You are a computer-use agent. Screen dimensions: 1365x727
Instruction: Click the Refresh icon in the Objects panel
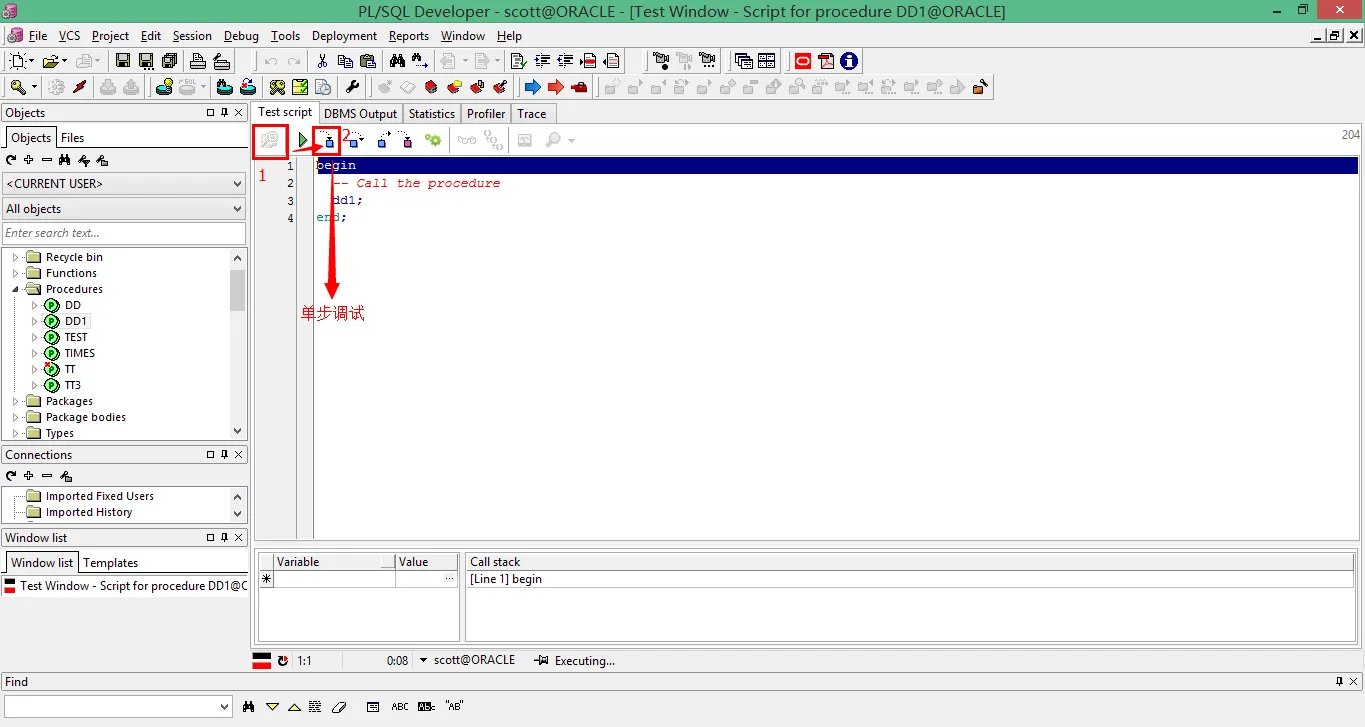click(11, 160)
